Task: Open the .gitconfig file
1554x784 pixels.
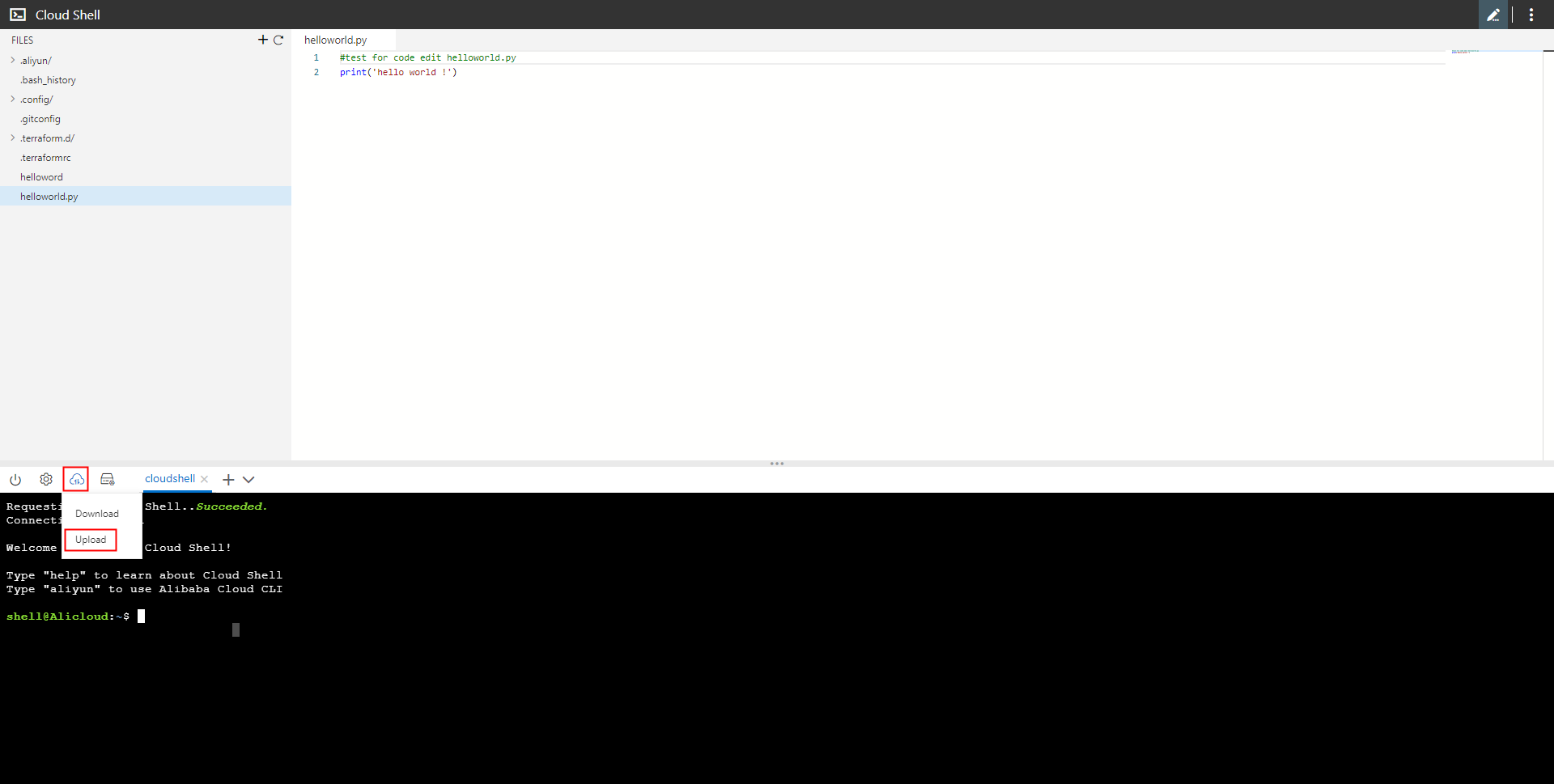Action: pyautogui.click(x=40, y=119)
